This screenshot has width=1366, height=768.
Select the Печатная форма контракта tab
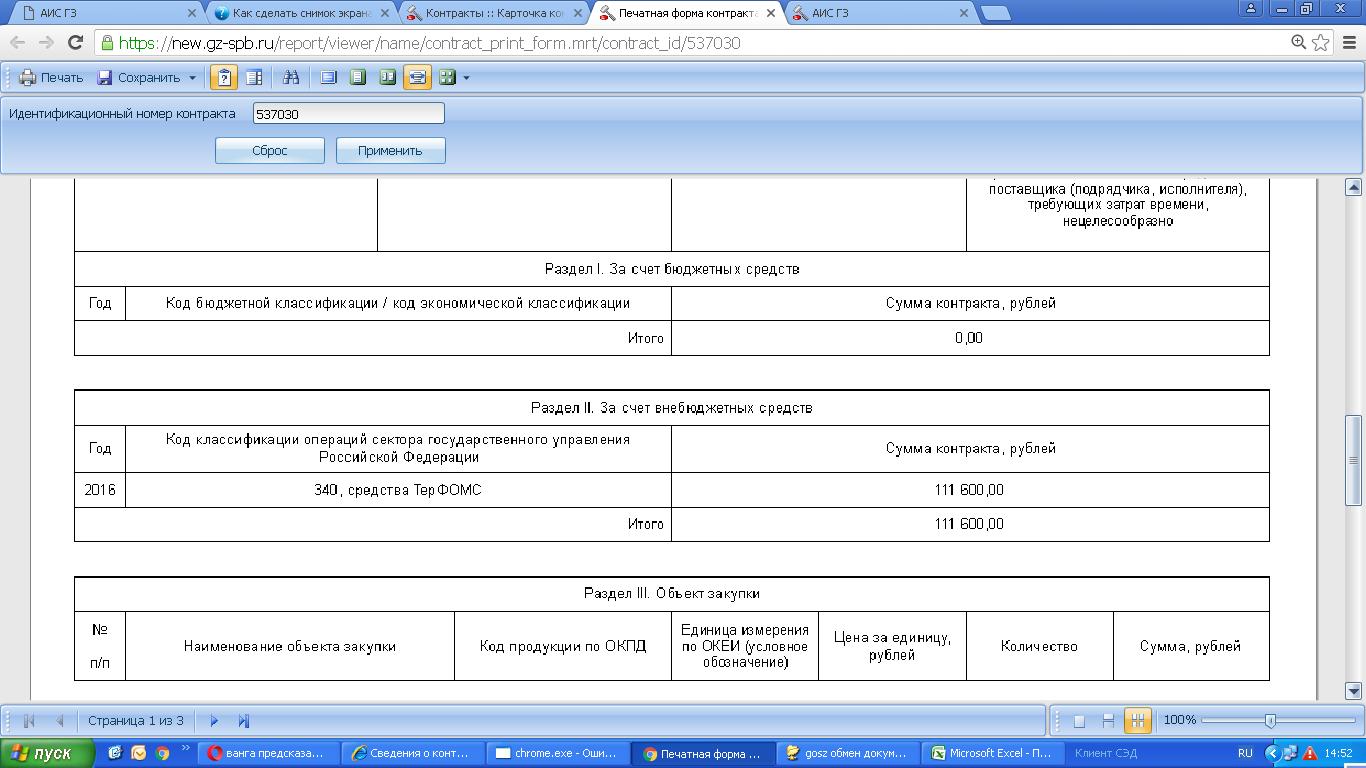tap(687, 13)
